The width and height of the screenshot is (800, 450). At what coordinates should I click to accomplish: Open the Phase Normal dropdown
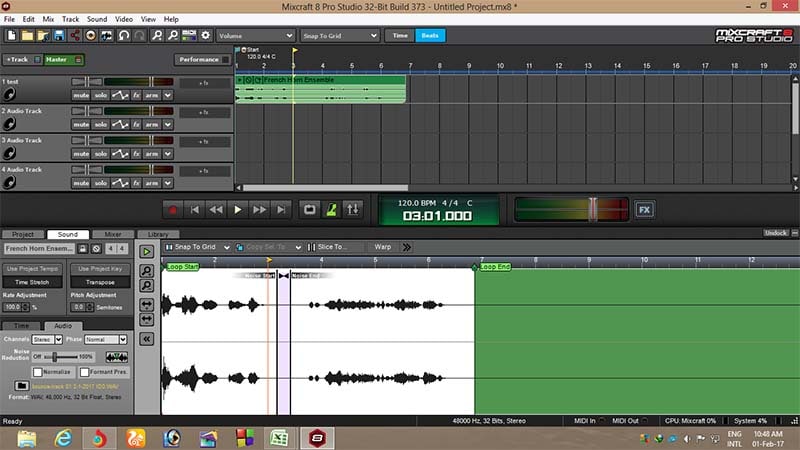106,339
